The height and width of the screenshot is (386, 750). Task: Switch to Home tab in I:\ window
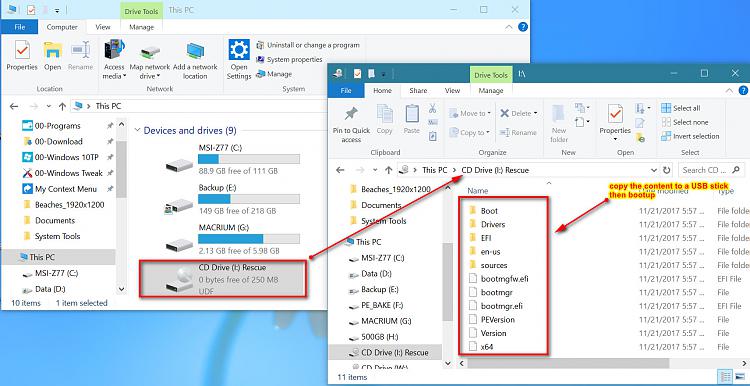click(x=383, y=90)
